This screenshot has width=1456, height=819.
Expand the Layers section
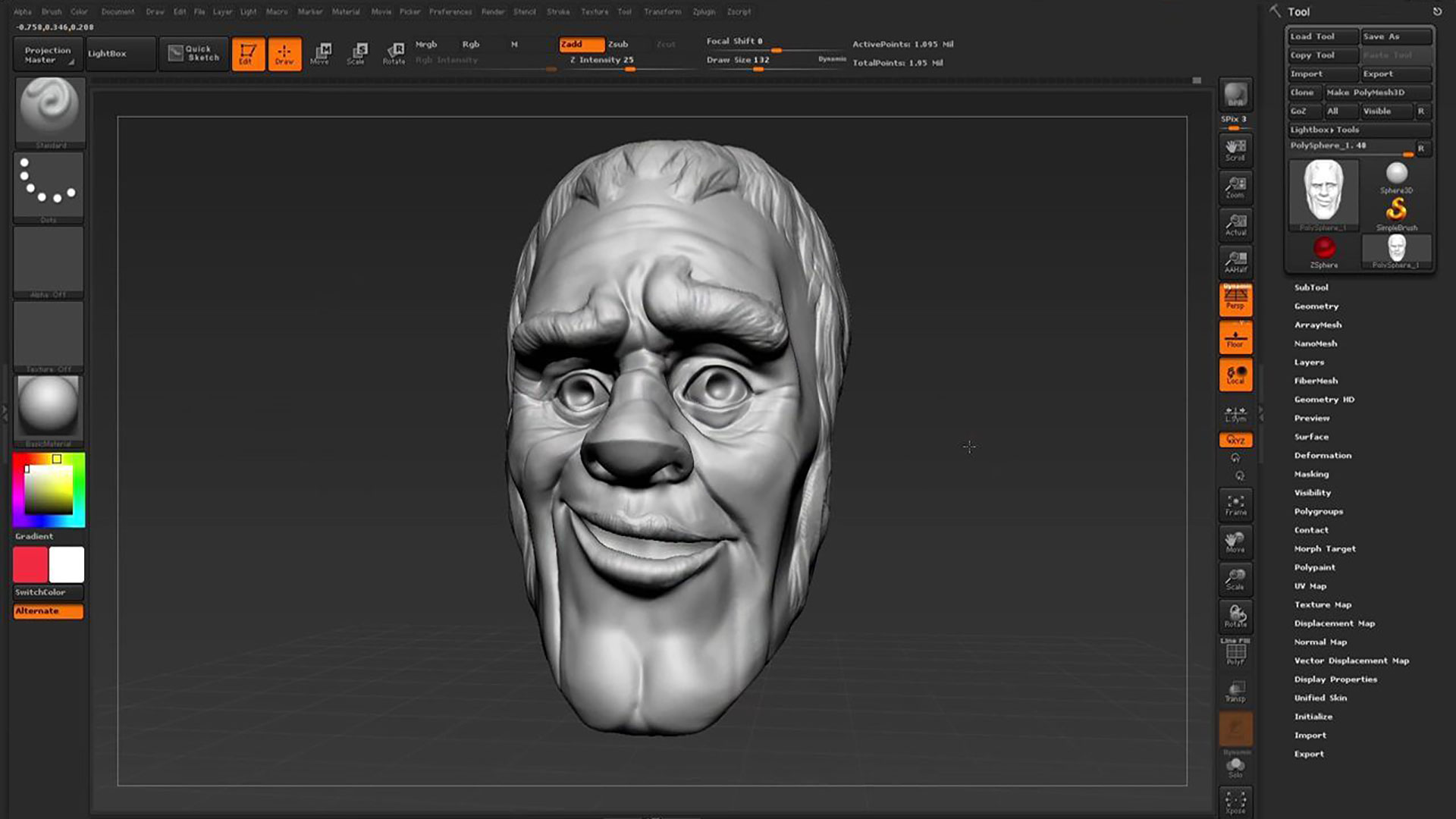(x=1309, y=362)
